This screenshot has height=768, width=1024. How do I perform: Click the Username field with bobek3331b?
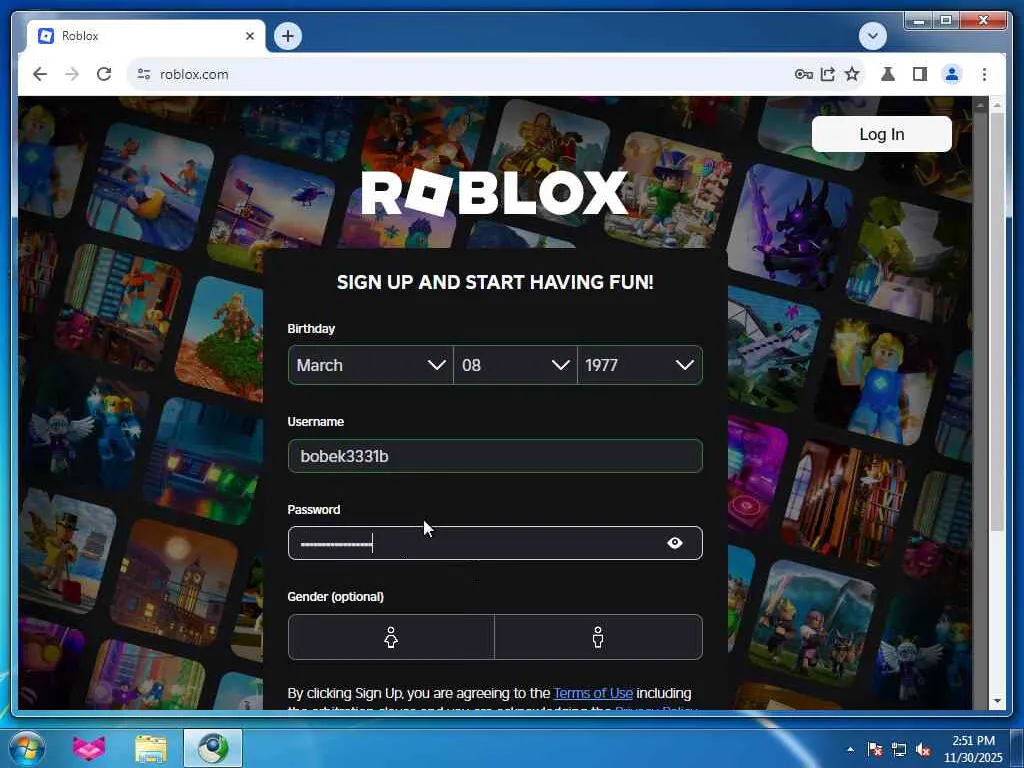tap(495, 456)
